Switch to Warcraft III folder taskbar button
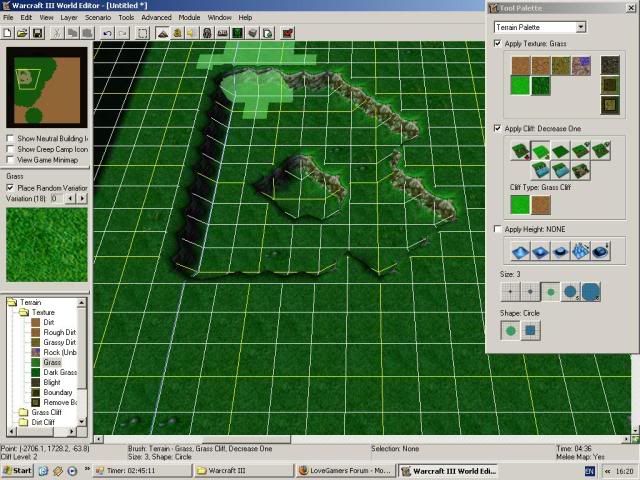Viewport: 640px width, 480px height. (244, 471)
